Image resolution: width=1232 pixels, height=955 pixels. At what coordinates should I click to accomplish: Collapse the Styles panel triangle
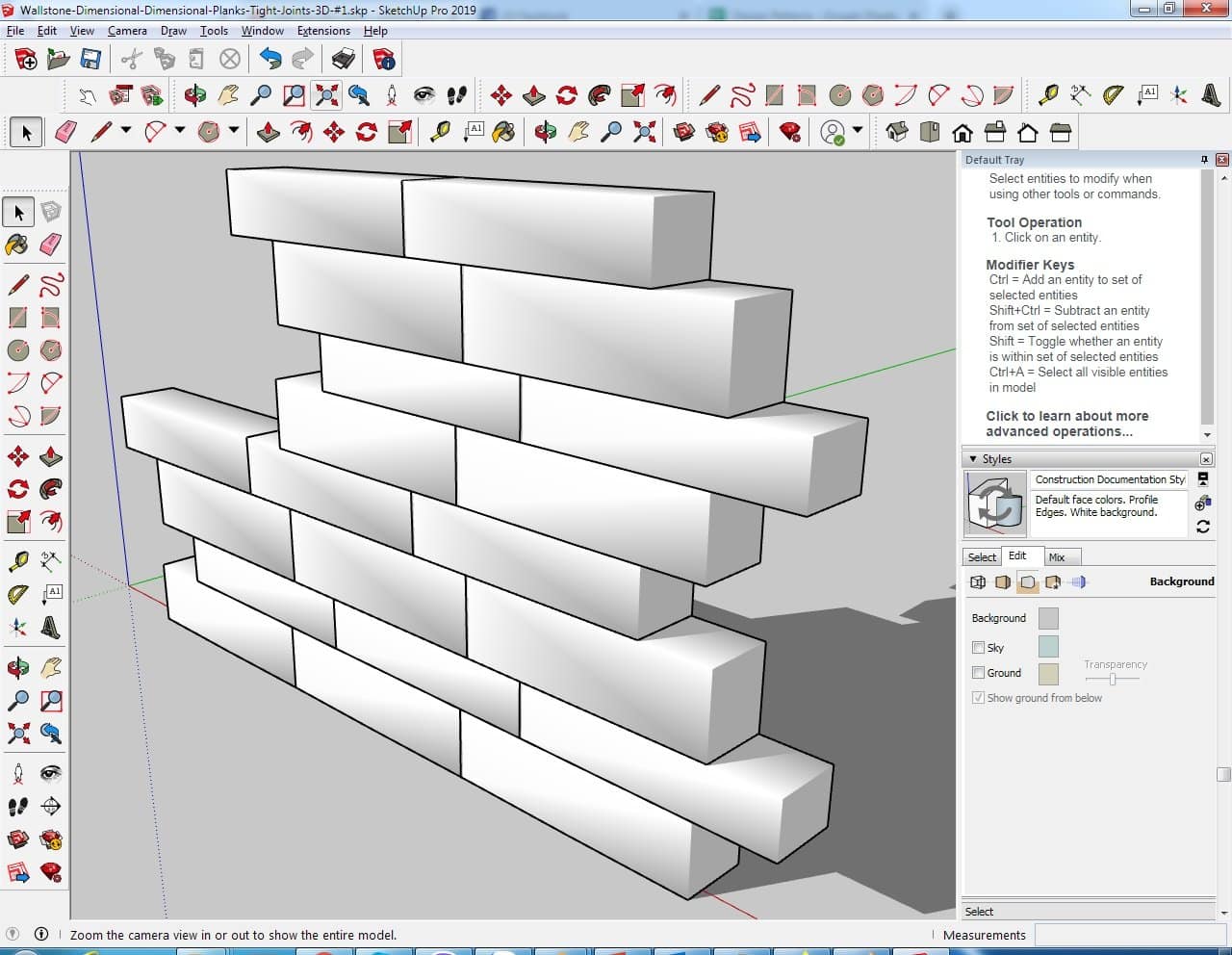[x=973, y=459]
